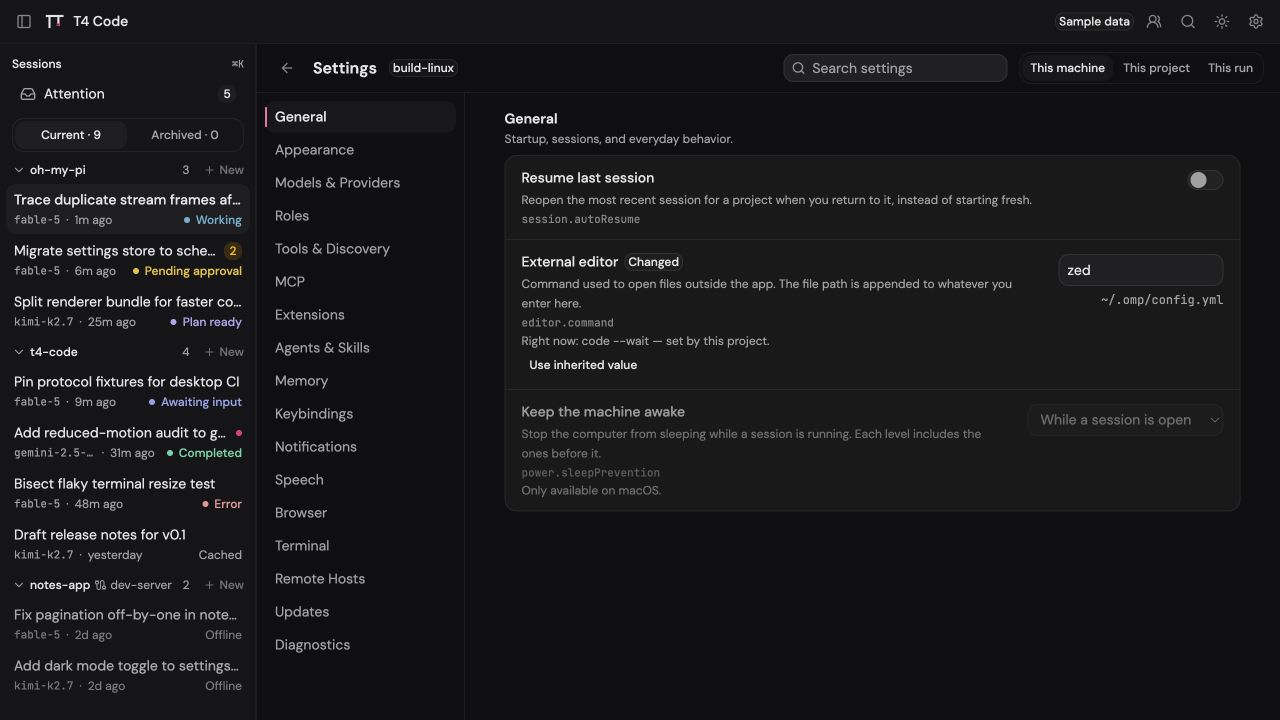Open the Browser settings category
Viewport: 1280px width, 720px height.
[360, 513]
